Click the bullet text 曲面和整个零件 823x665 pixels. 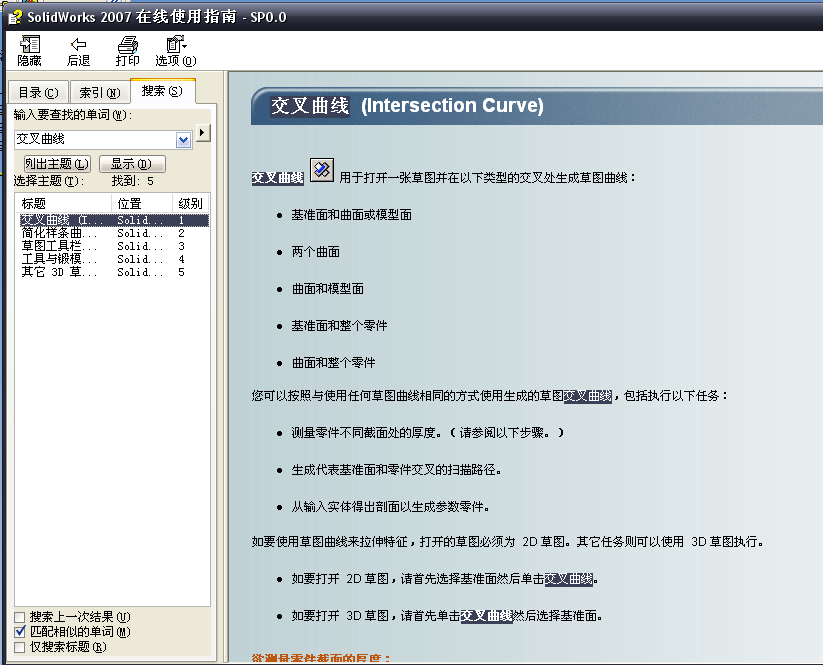click(x=333, y=363)
